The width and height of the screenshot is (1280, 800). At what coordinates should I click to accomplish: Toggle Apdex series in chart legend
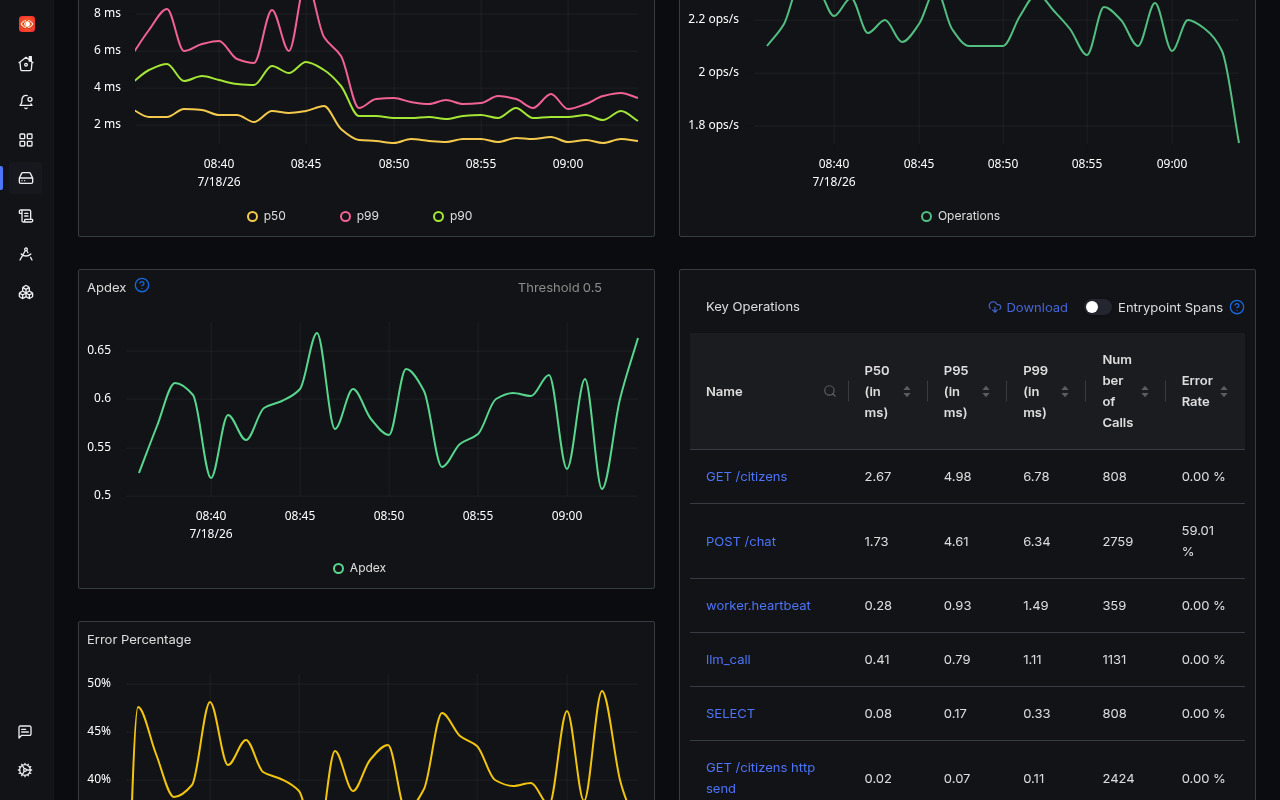pyautogui.click(x=360, y=568)
